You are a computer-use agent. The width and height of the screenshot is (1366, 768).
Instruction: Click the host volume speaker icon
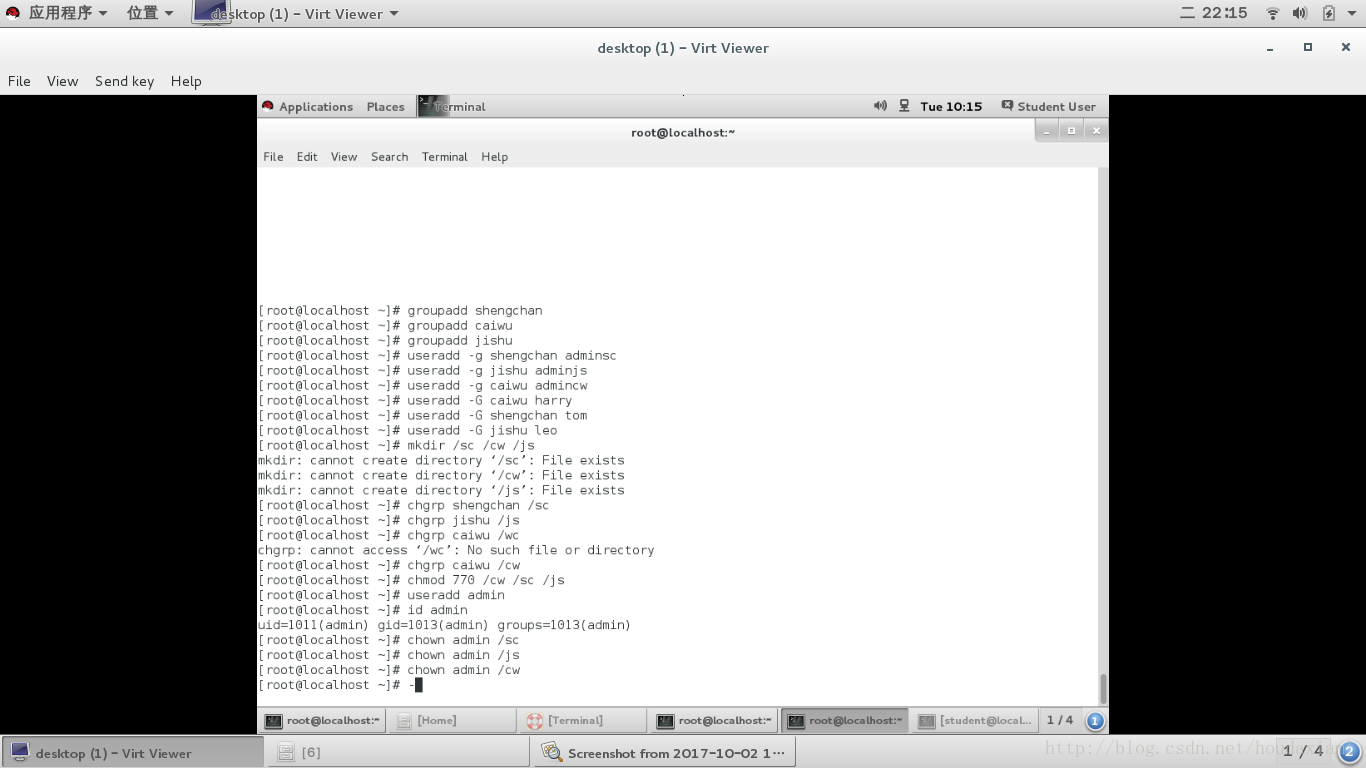(x=1300, y=13)
